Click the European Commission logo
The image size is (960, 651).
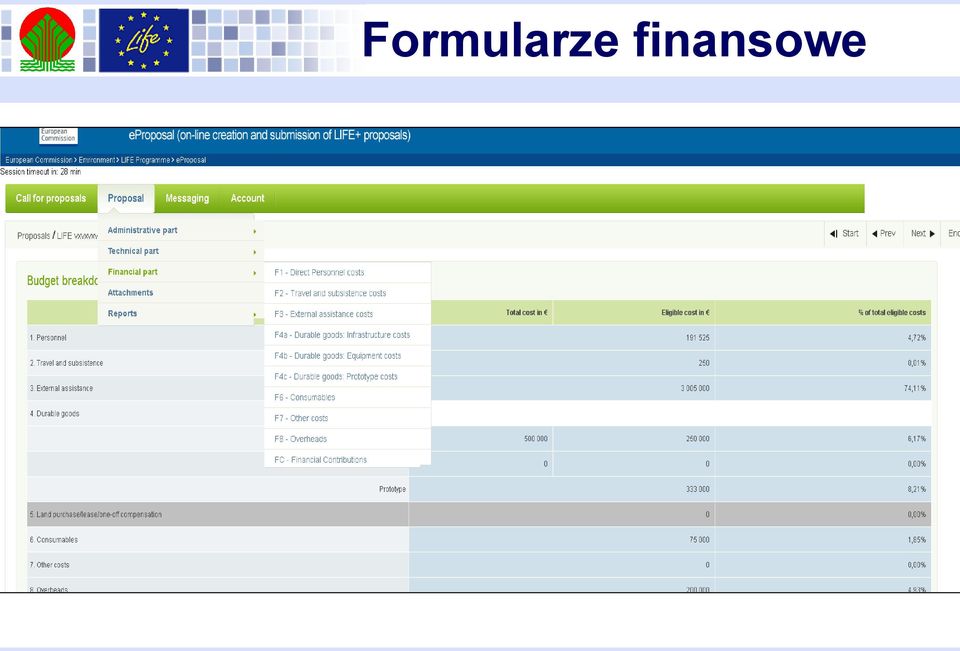pyautogui.click(x=59, y=135)
